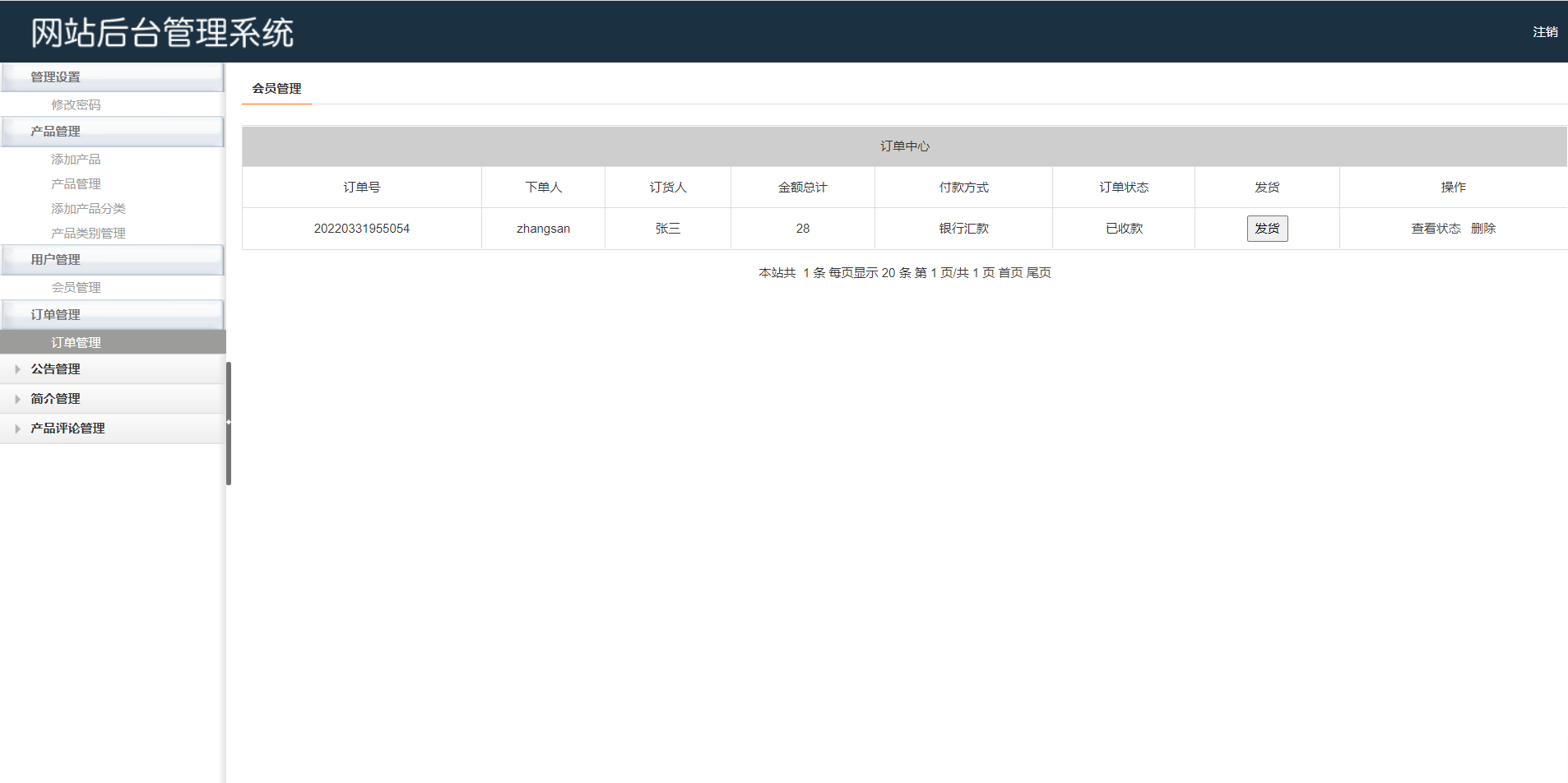Open the 公告管理 section label

[x=55, y=369]
